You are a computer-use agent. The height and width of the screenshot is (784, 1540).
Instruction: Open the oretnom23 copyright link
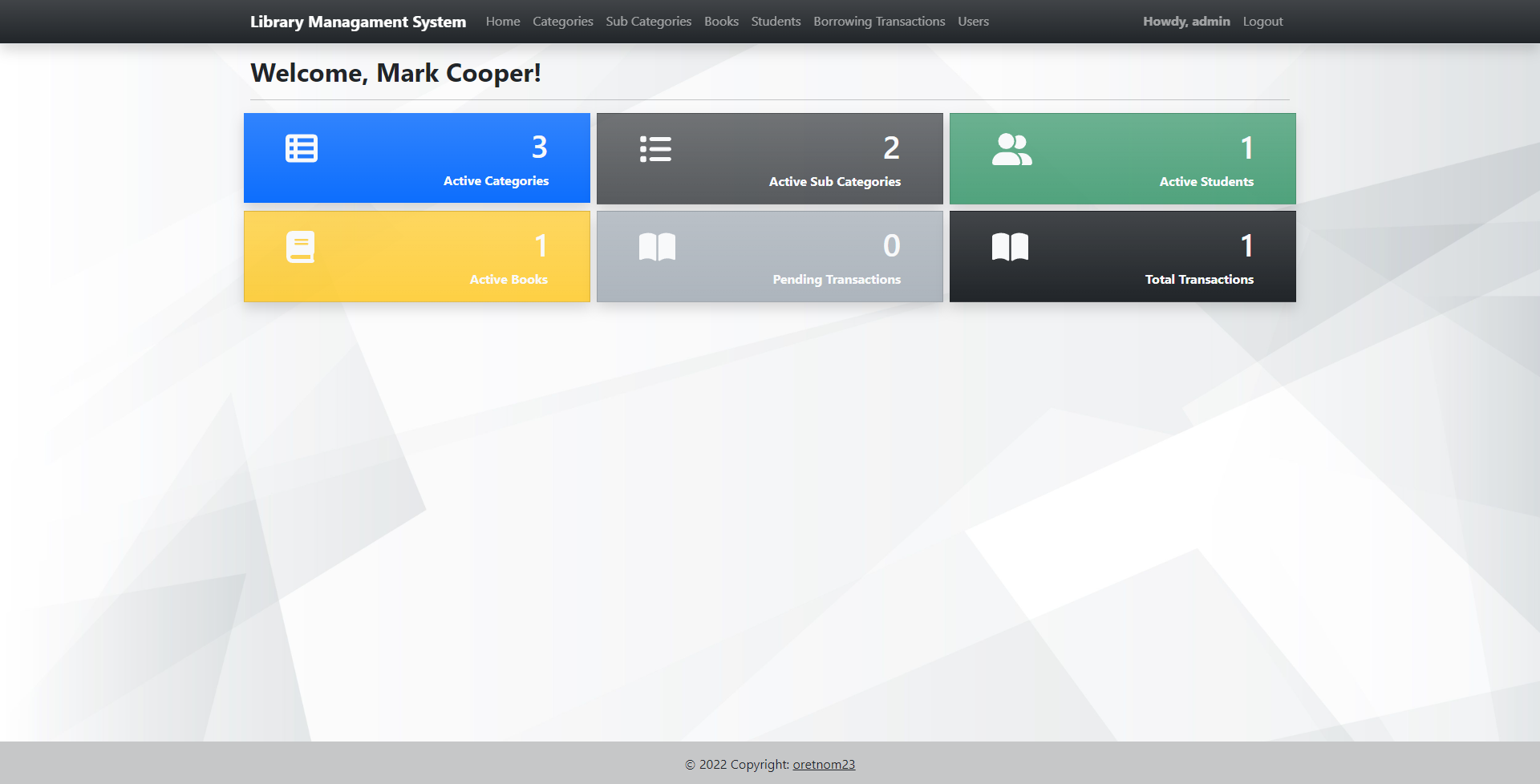824,764
